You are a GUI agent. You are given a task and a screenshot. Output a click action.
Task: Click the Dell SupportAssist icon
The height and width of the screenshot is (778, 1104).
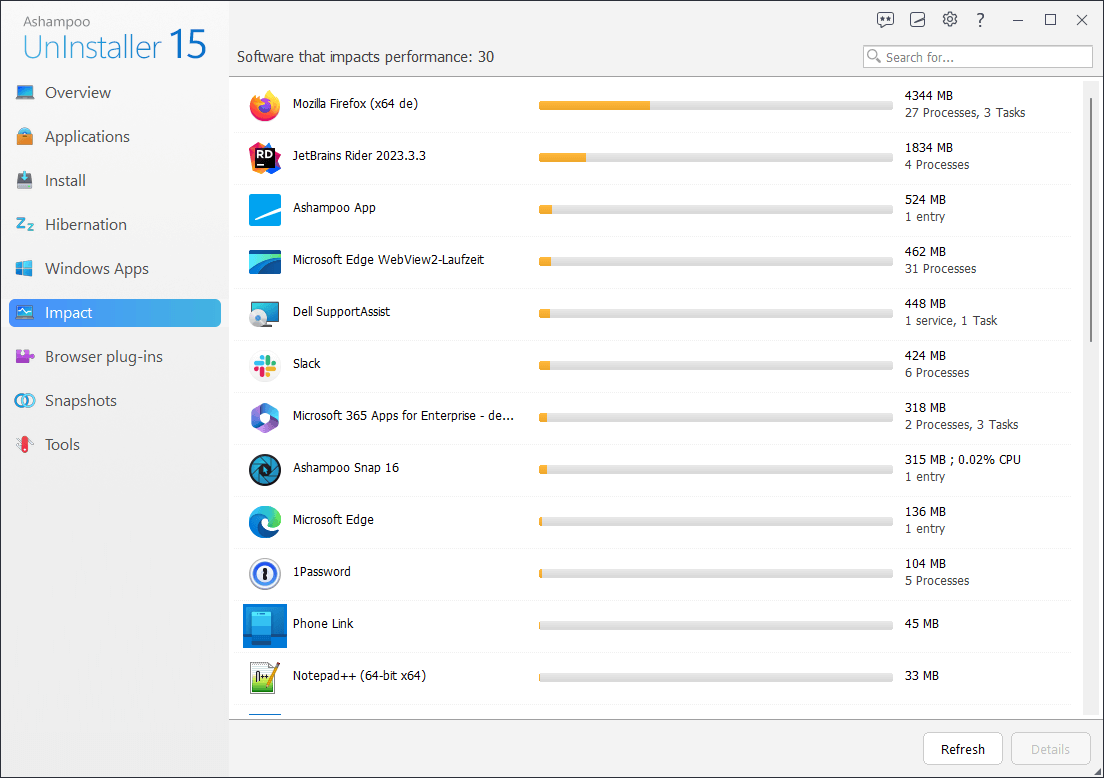point(264,314)
